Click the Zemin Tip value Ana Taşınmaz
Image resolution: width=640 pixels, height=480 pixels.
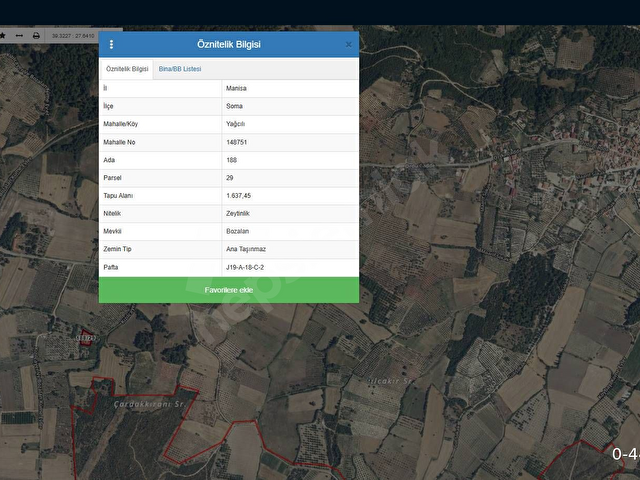click(246, 249)
